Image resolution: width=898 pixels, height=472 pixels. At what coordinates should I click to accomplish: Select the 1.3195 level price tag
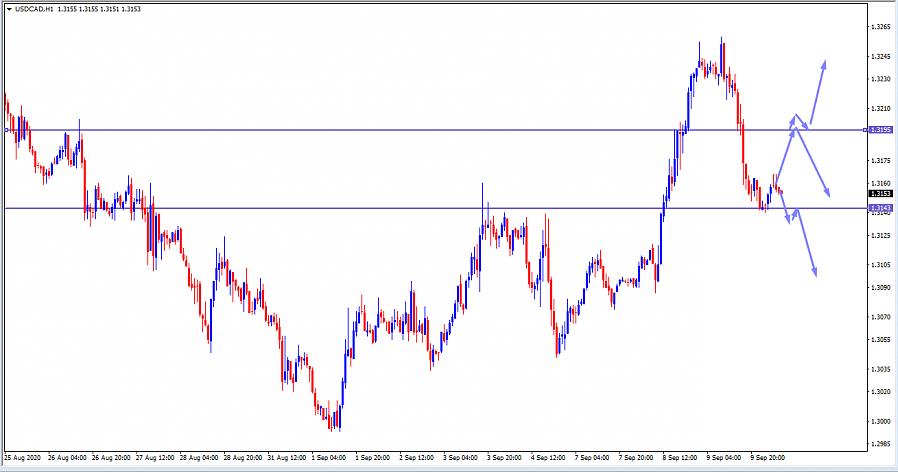(880, 130)
